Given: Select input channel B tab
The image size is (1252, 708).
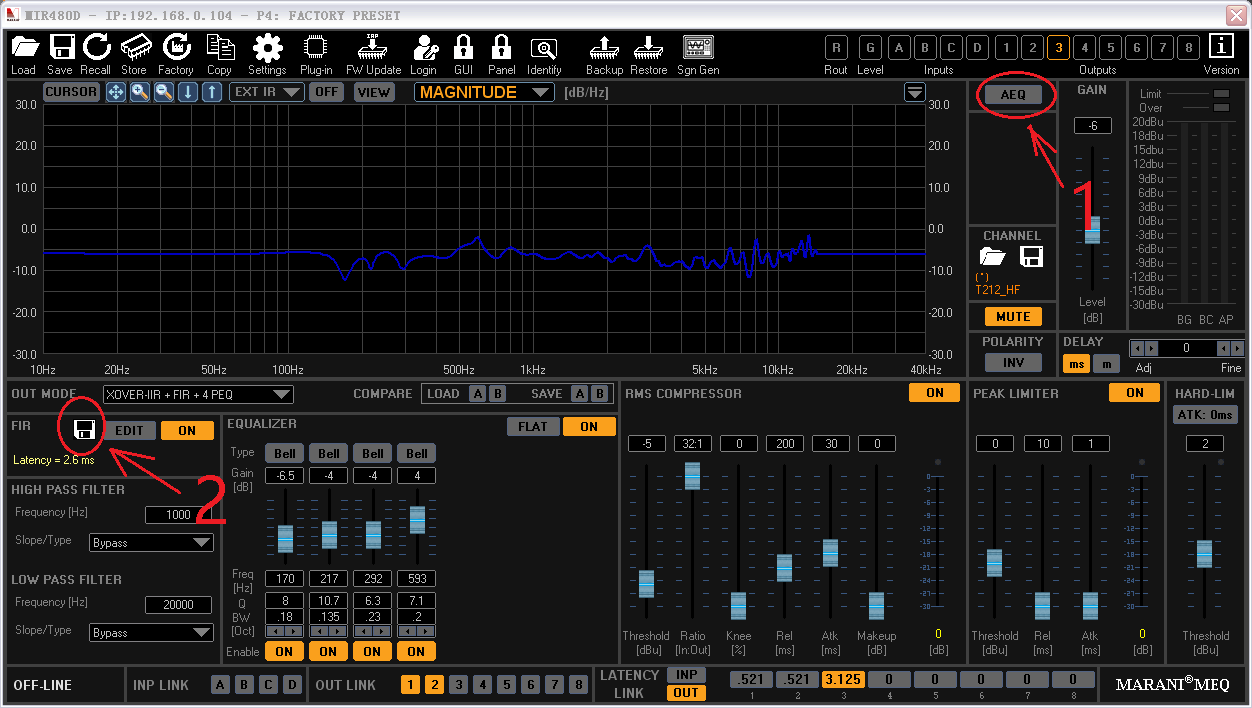Looking at the screenshot, I should [925, 47].
